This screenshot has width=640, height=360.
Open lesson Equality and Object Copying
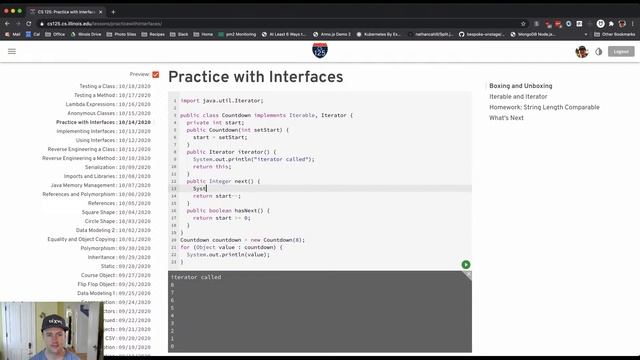[x=99, y=239]
